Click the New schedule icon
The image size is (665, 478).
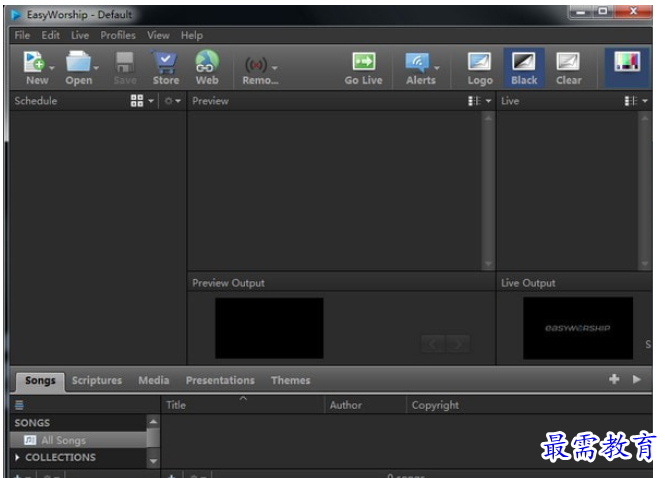click(34, 62)
